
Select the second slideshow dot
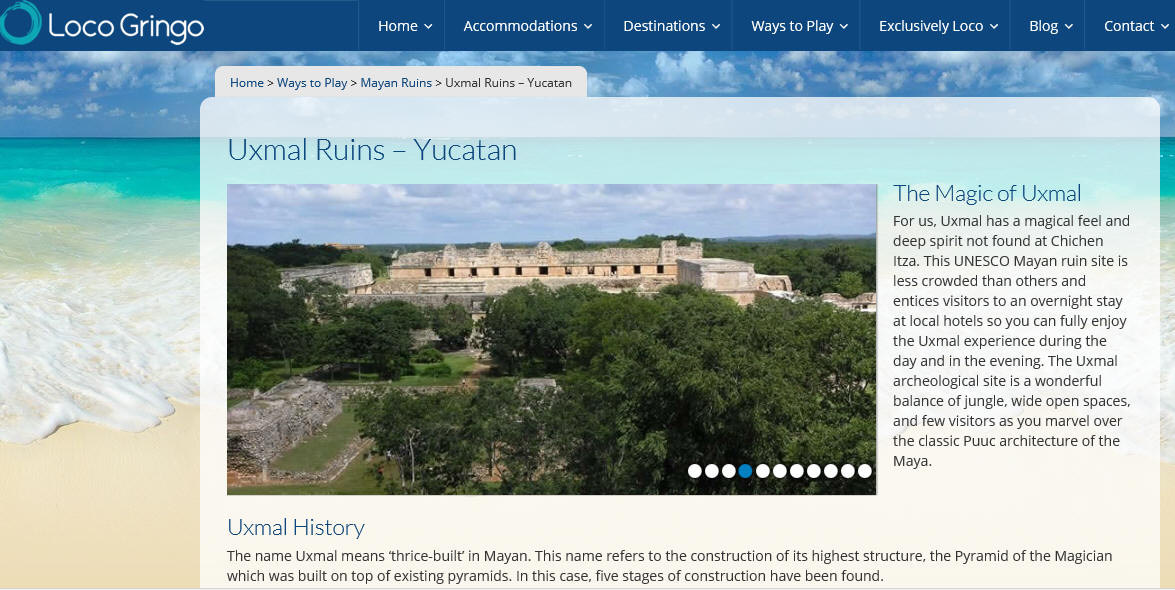point(712,471)
